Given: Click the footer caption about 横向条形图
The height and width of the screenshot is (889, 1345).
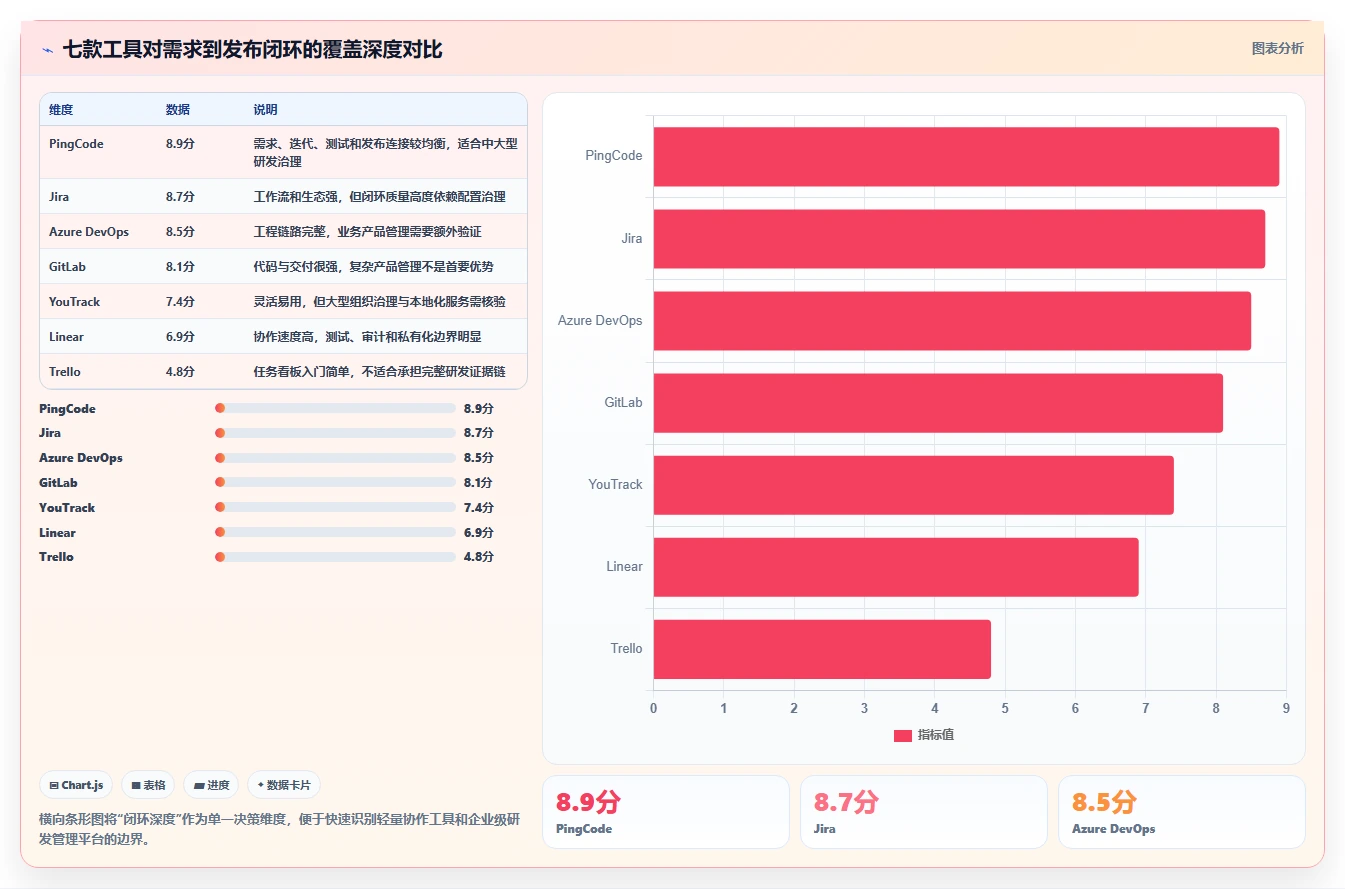Looking at the screenshot, I should coord(279,829).
